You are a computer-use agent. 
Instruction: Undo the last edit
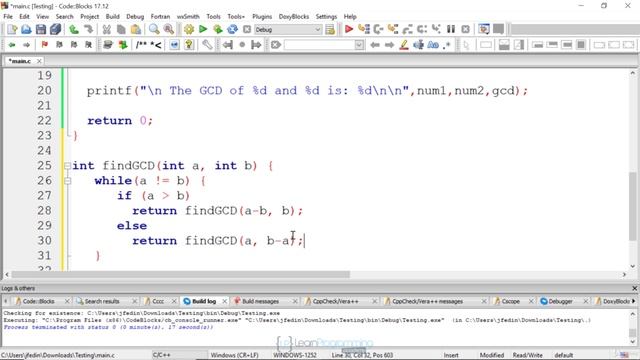tap(74, 29)
